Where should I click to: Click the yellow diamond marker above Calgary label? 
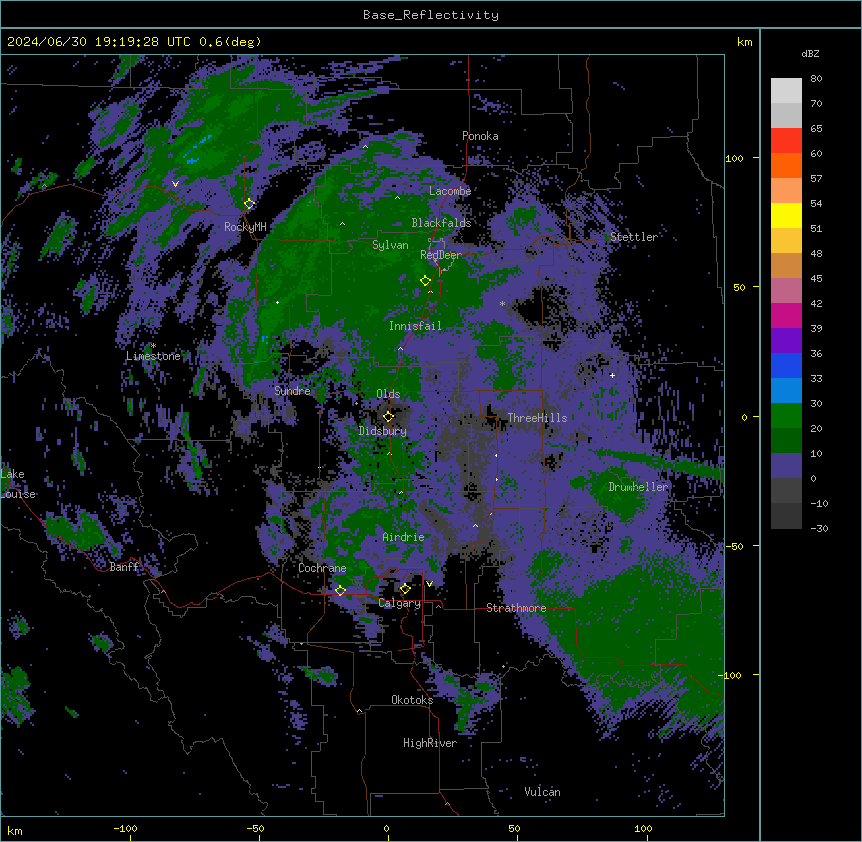point(405,589)
